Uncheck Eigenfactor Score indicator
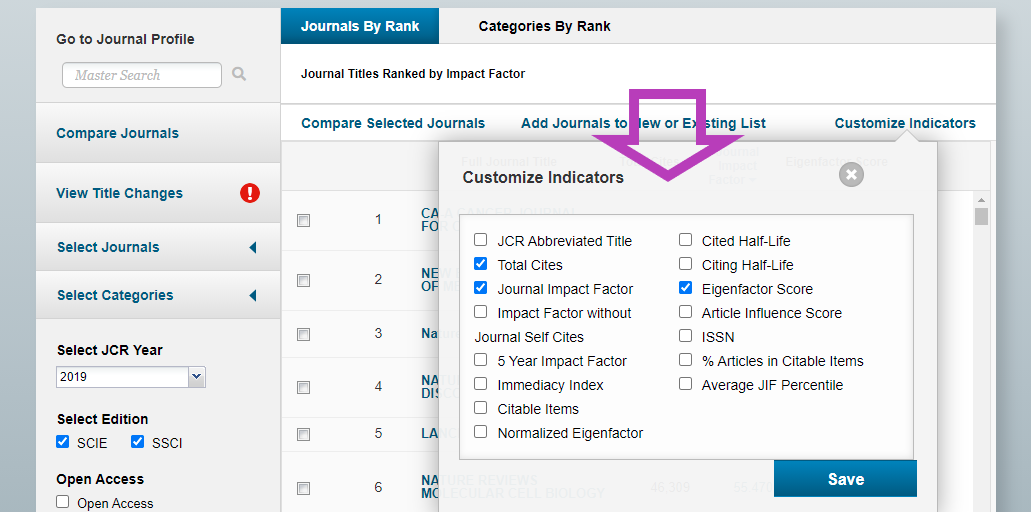Screen dimensions: 1031x512 pos(686,288)
